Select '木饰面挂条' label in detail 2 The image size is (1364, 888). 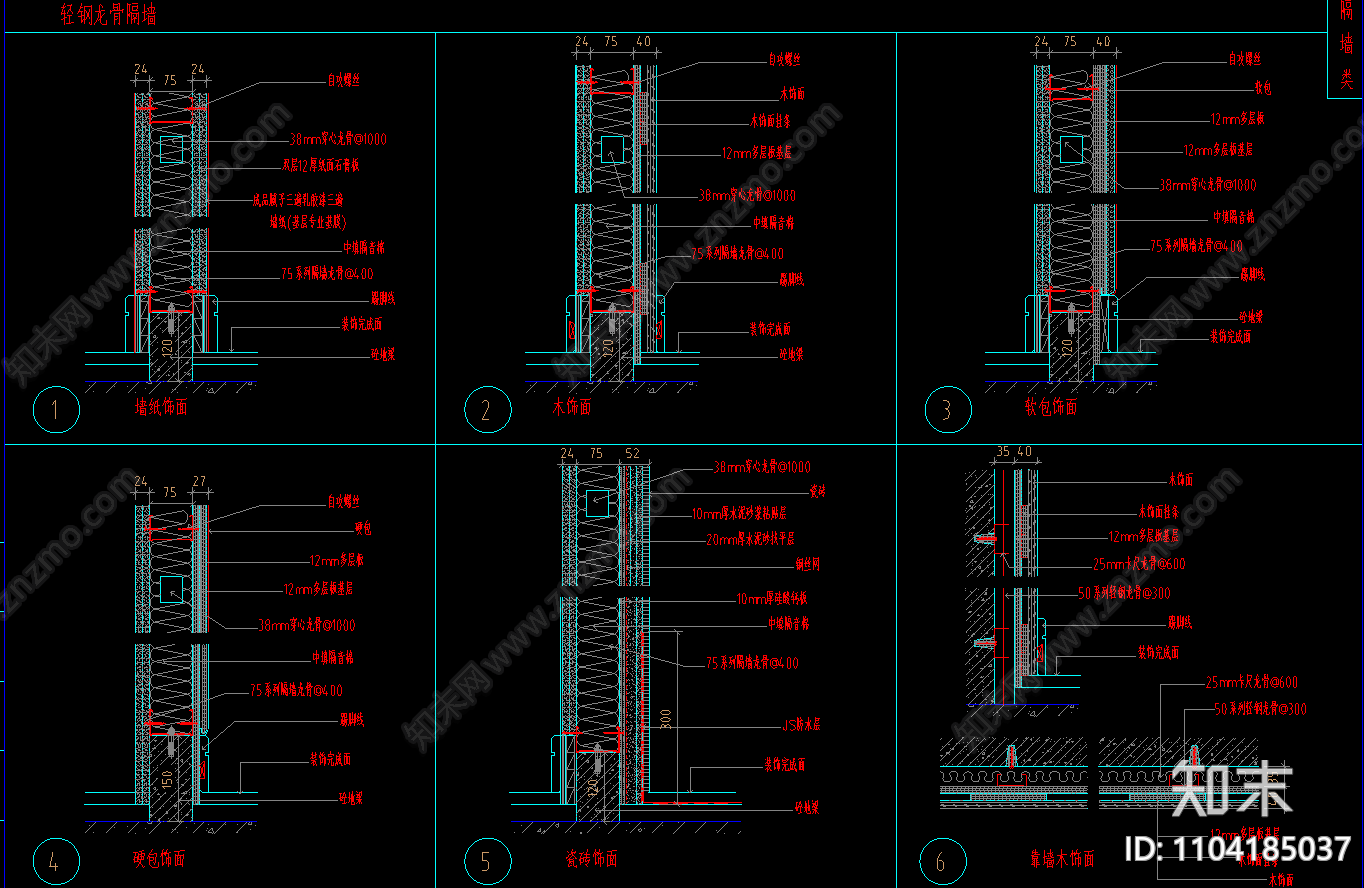(770, 121)
